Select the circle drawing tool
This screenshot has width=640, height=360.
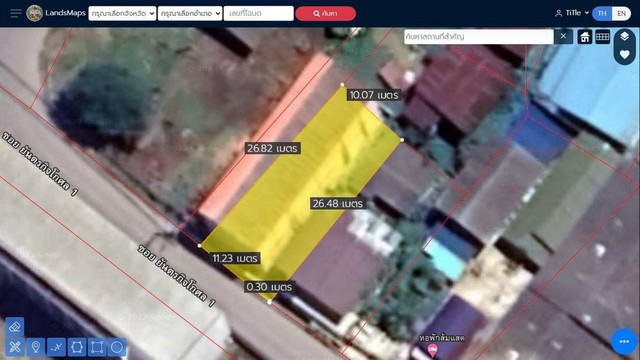pyautogui.click(x=117, y=347)
